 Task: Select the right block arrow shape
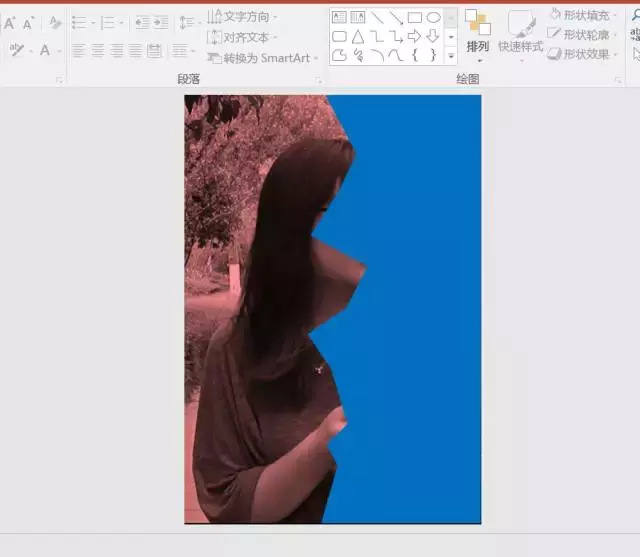click(415, 36)
